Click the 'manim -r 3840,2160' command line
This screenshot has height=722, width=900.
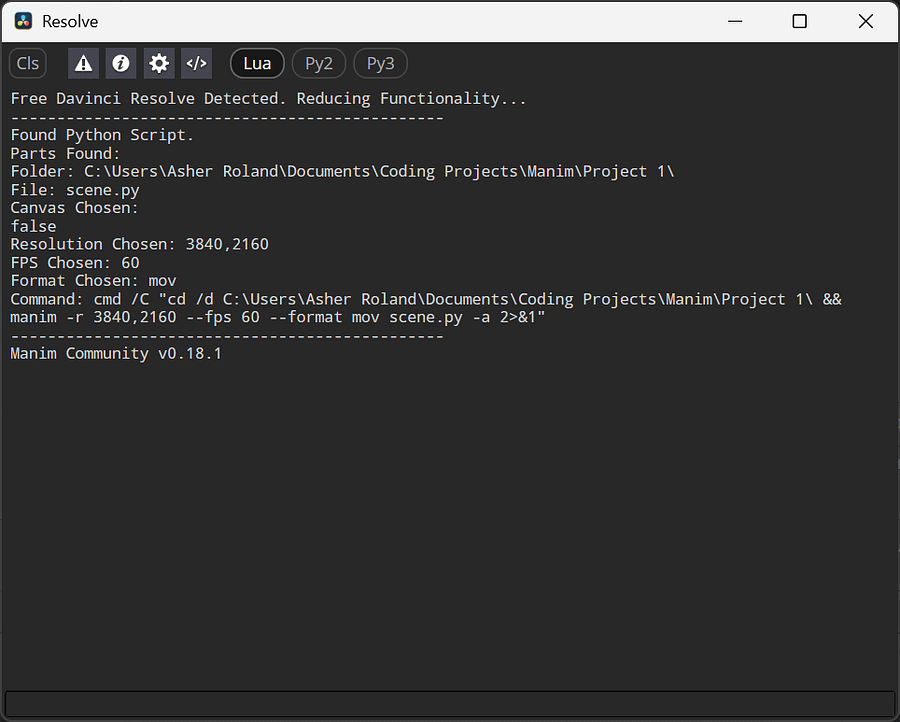[x=278, y=317]
